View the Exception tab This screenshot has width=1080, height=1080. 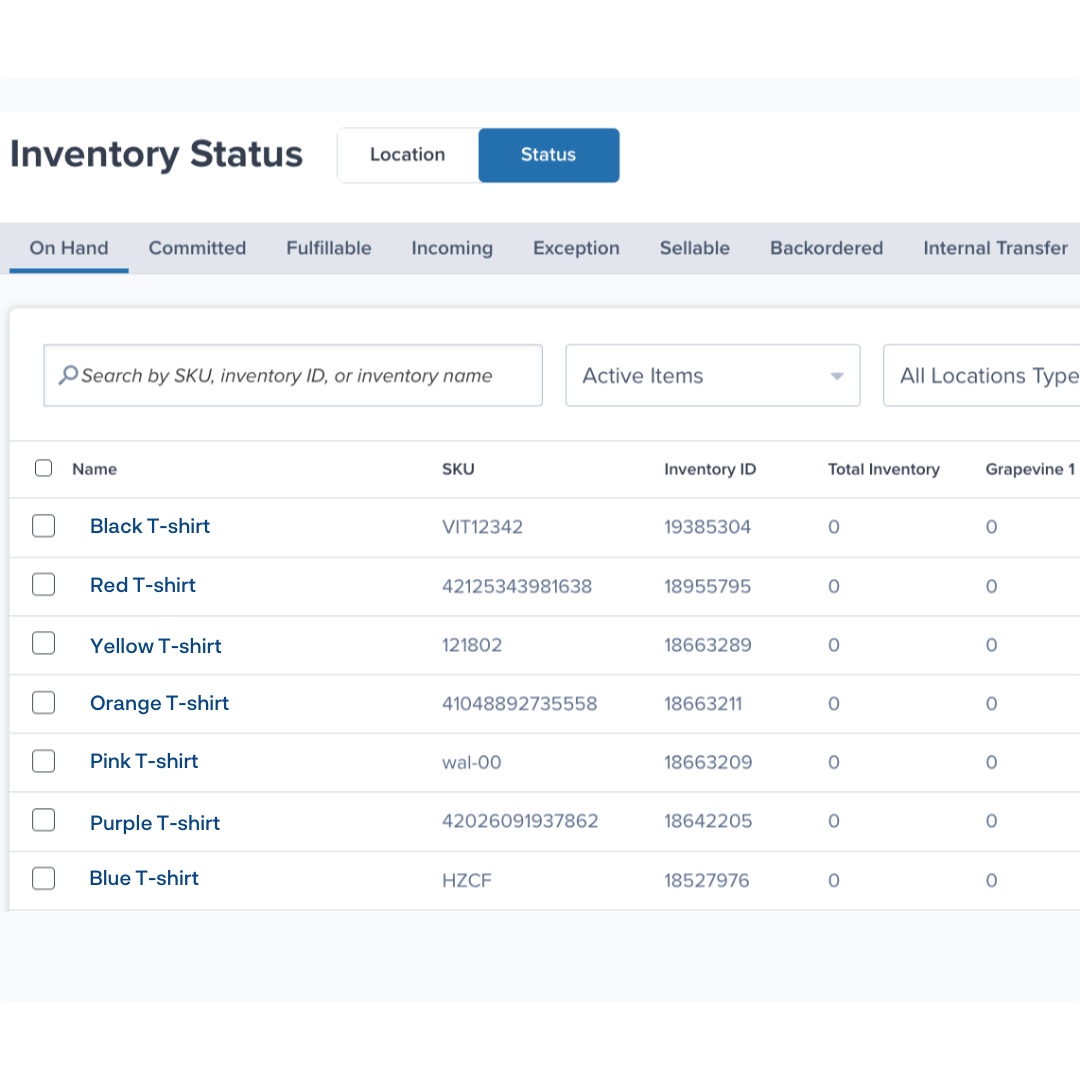pyautogui.click(x=576, y=248)
